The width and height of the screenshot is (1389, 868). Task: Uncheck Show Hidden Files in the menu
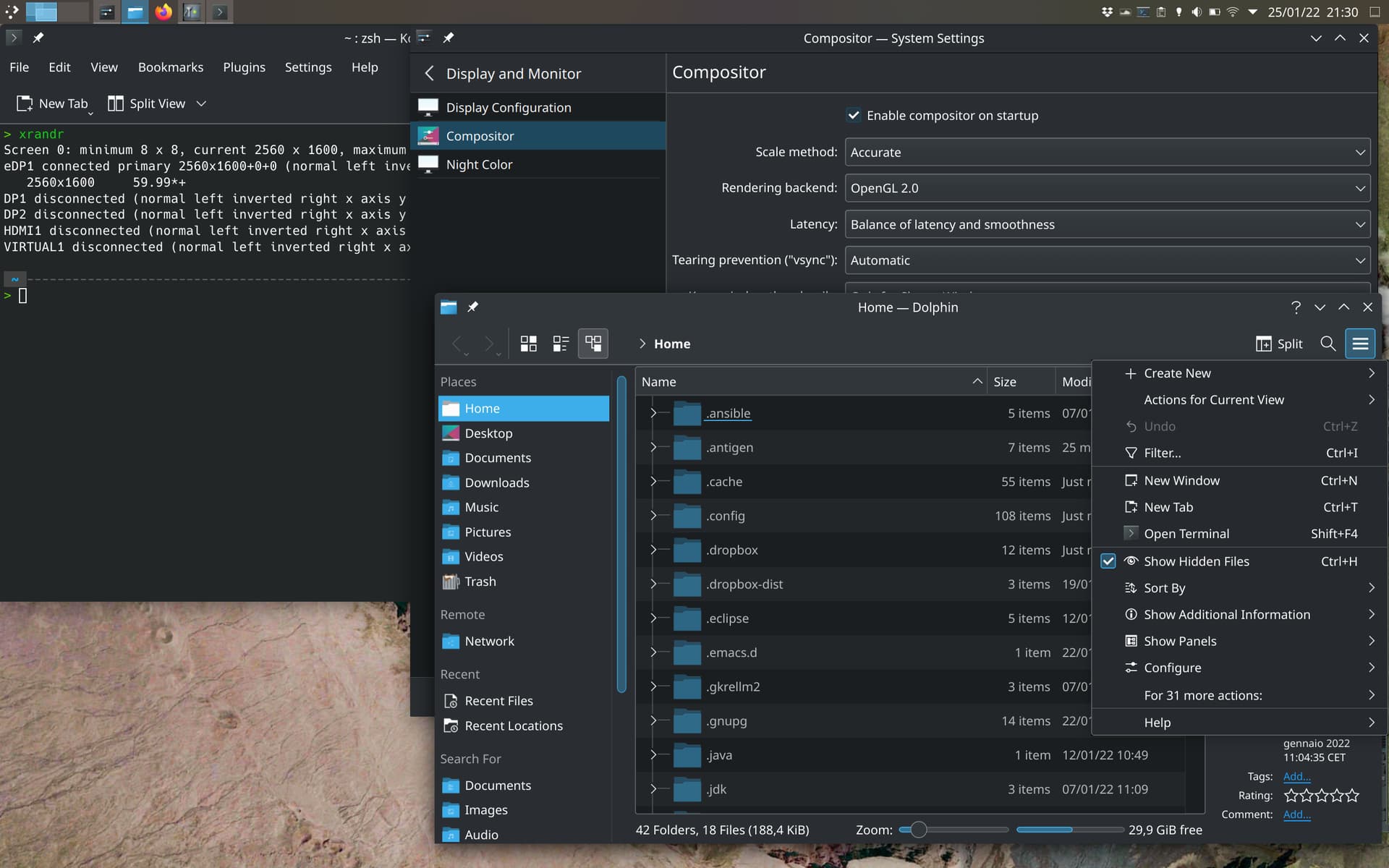(1107, 561)
